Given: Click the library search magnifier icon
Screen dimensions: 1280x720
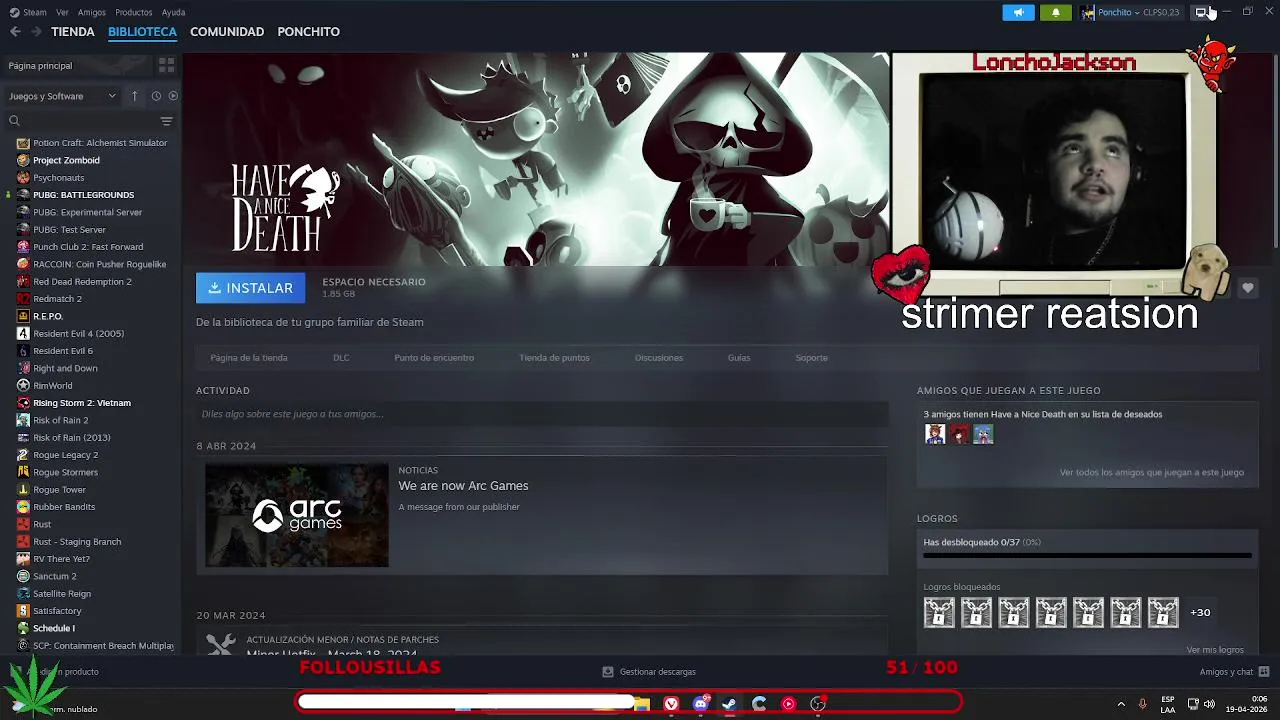Looking at the screenshot, I should point(14,121).
